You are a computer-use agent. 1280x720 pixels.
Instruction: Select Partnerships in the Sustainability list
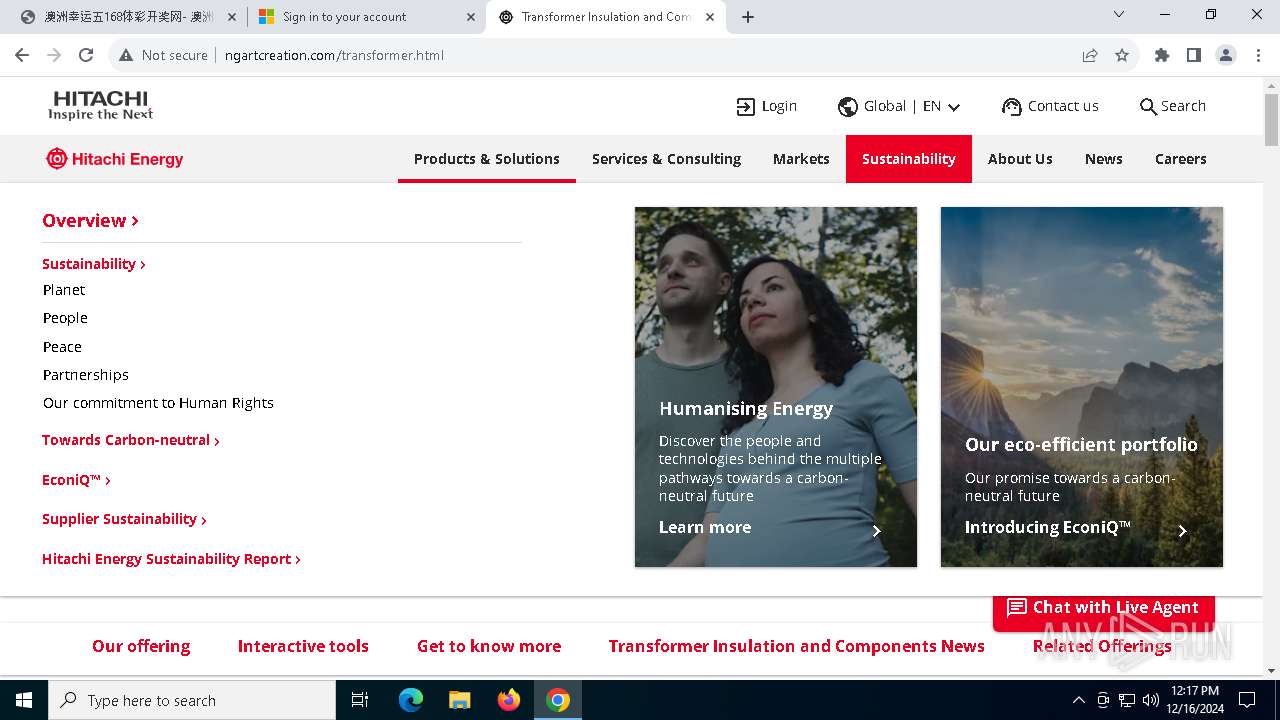(x=86, y=375)
